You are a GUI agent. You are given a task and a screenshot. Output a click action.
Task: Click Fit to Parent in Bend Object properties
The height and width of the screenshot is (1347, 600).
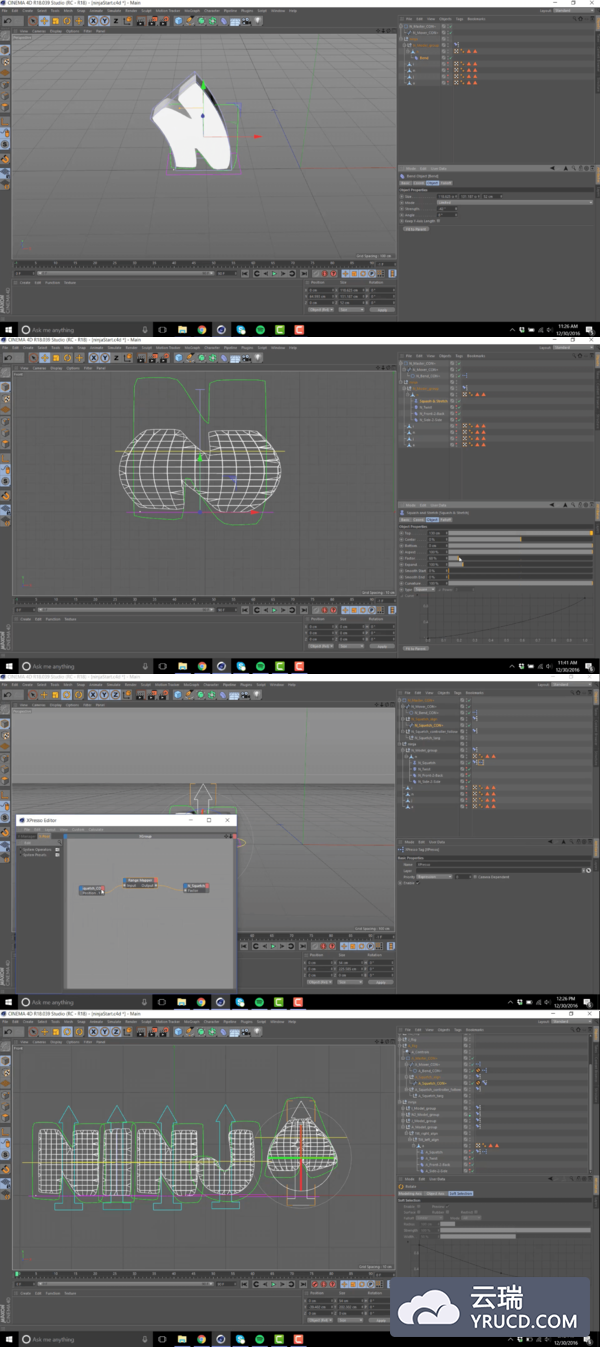tap(416, 229)
